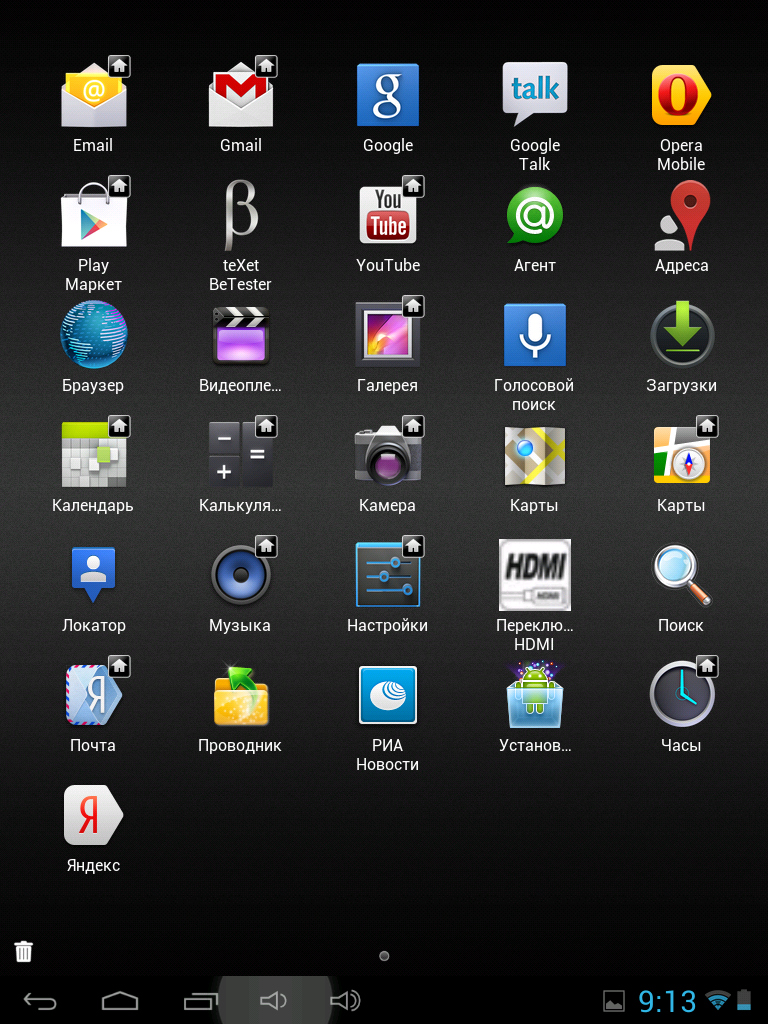Tap the Home navigation button
This screenshot has height=1024, width=768.
click(x=120, y=1000)
